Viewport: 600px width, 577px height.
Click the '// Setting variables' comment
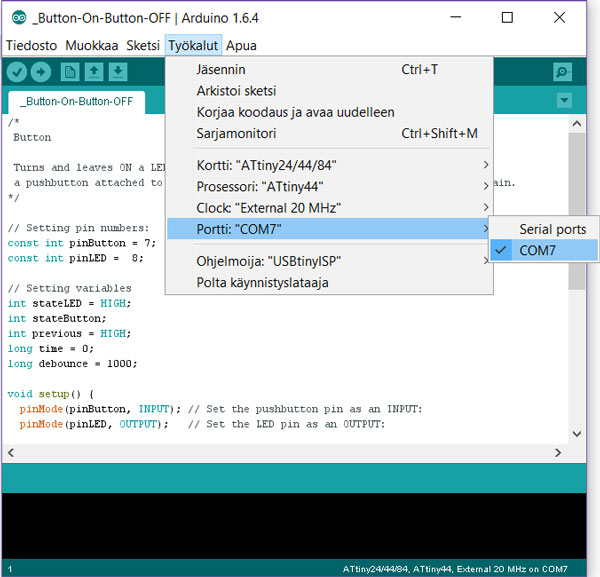[69, 288]
